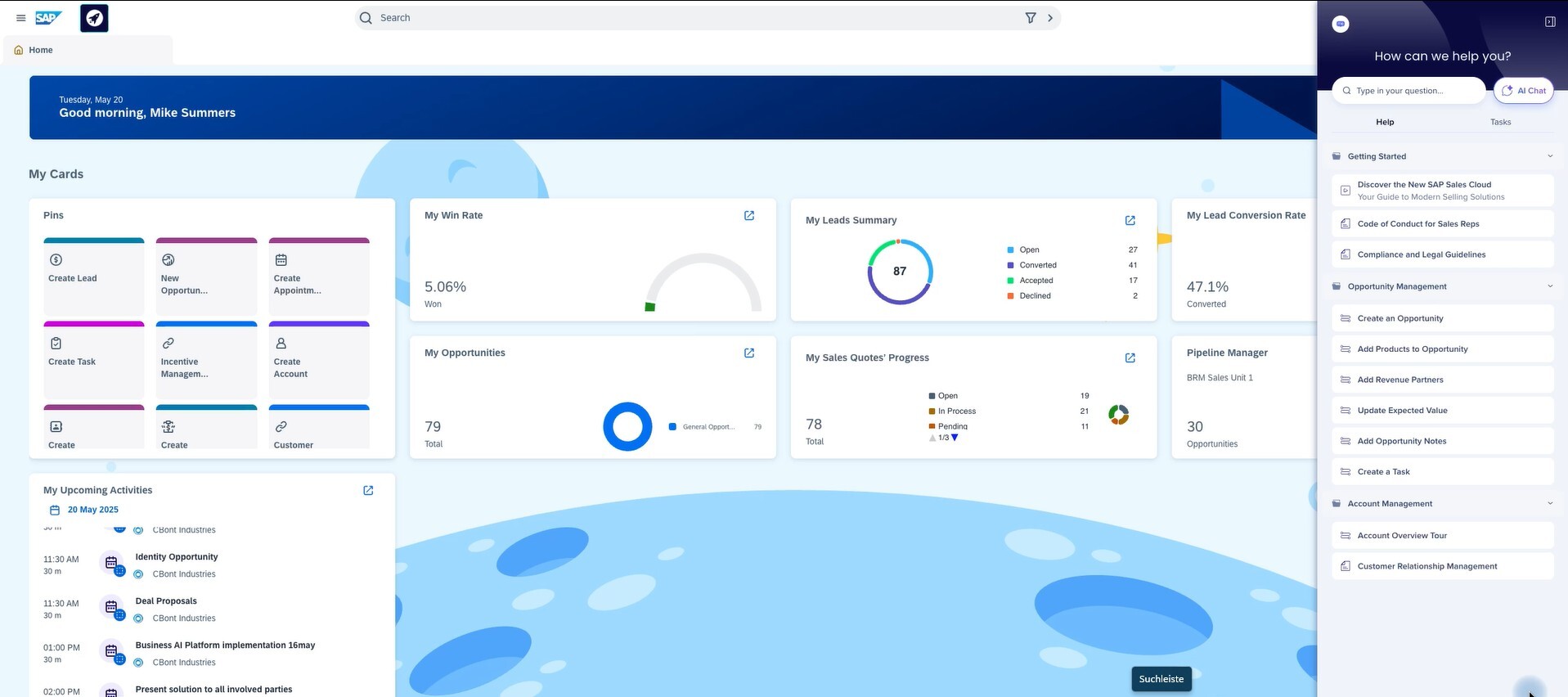
Task: Click the rocket launchpad icon
Action: 94,18
